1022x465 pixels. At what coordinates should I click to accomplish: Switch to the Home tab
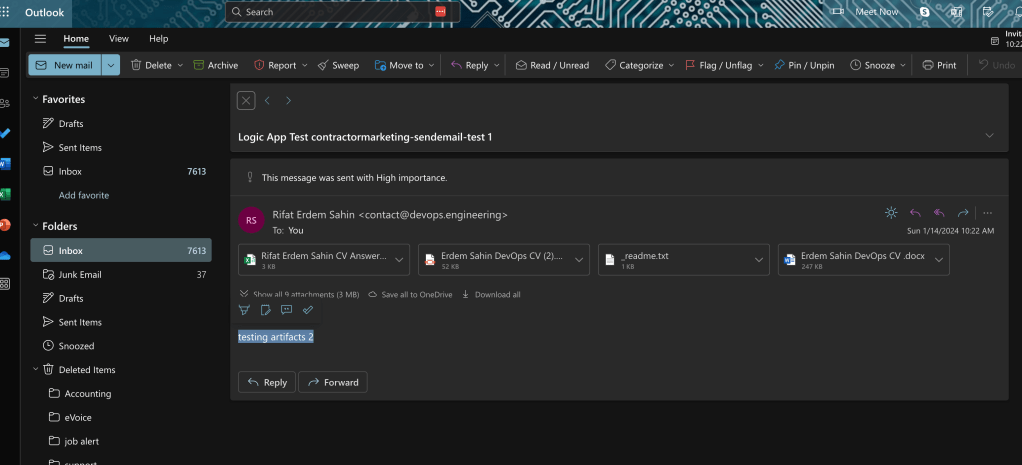click(x=76, y=38)
